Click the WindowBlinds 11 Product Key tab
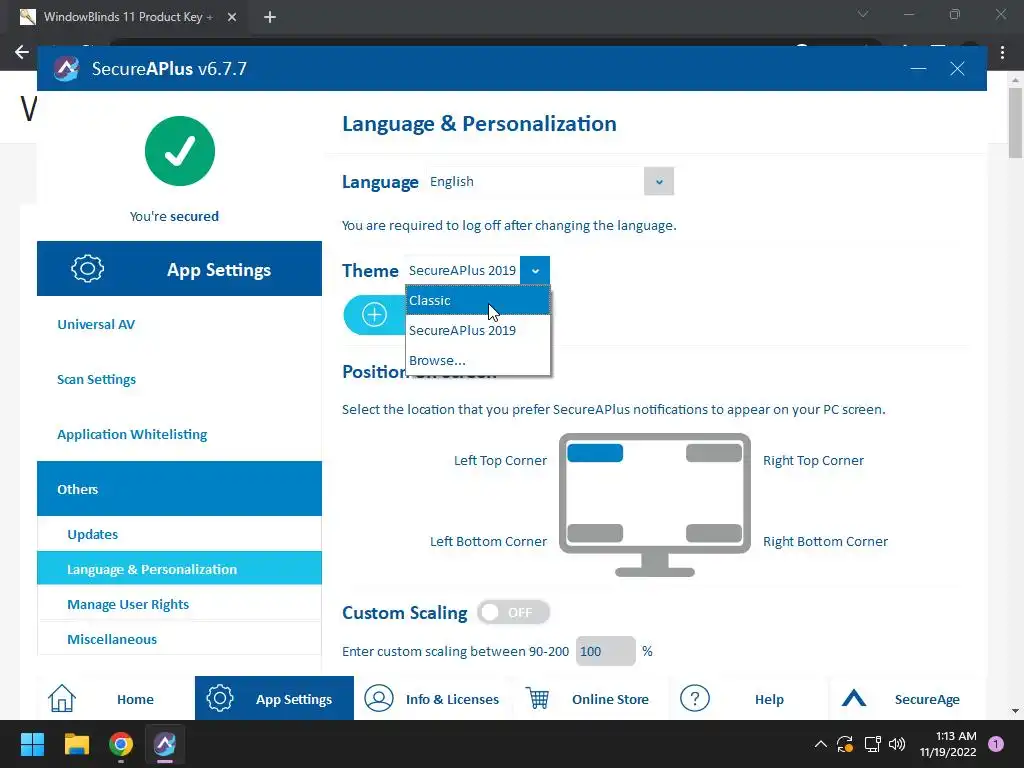 pyautogui.click(x=127, y=17)
